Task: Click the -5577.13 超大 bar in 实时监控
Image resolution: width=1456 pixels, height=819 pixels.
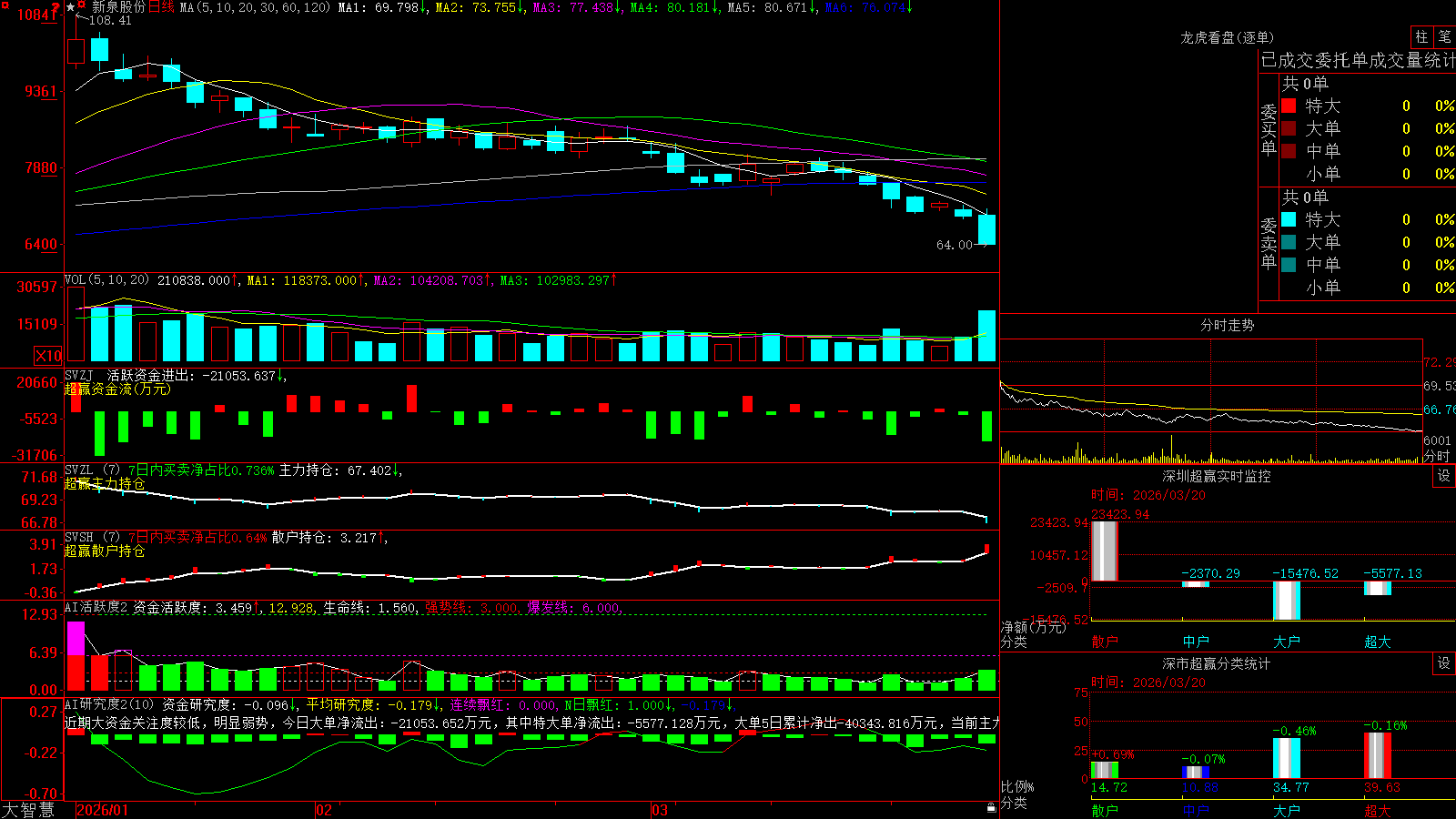Action: (x=1378, y=588)
